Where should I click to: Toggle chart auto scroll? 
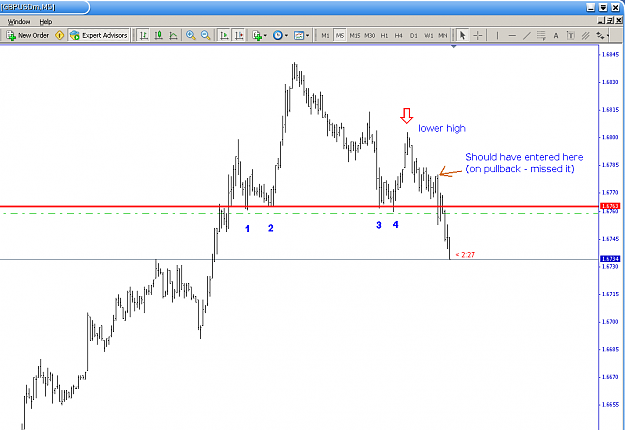pos(224,35)
